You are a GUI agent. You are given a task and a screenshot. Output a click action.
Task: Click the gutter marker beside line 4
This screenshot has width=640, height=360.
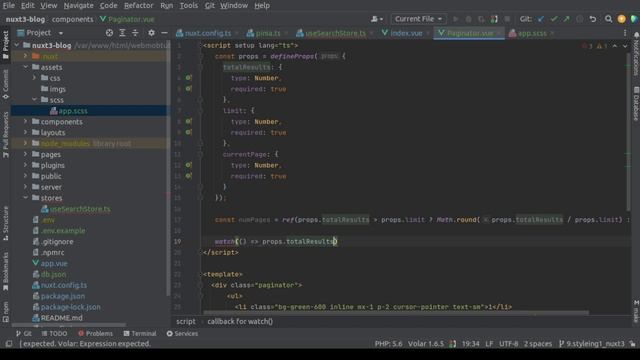(189, 78)
